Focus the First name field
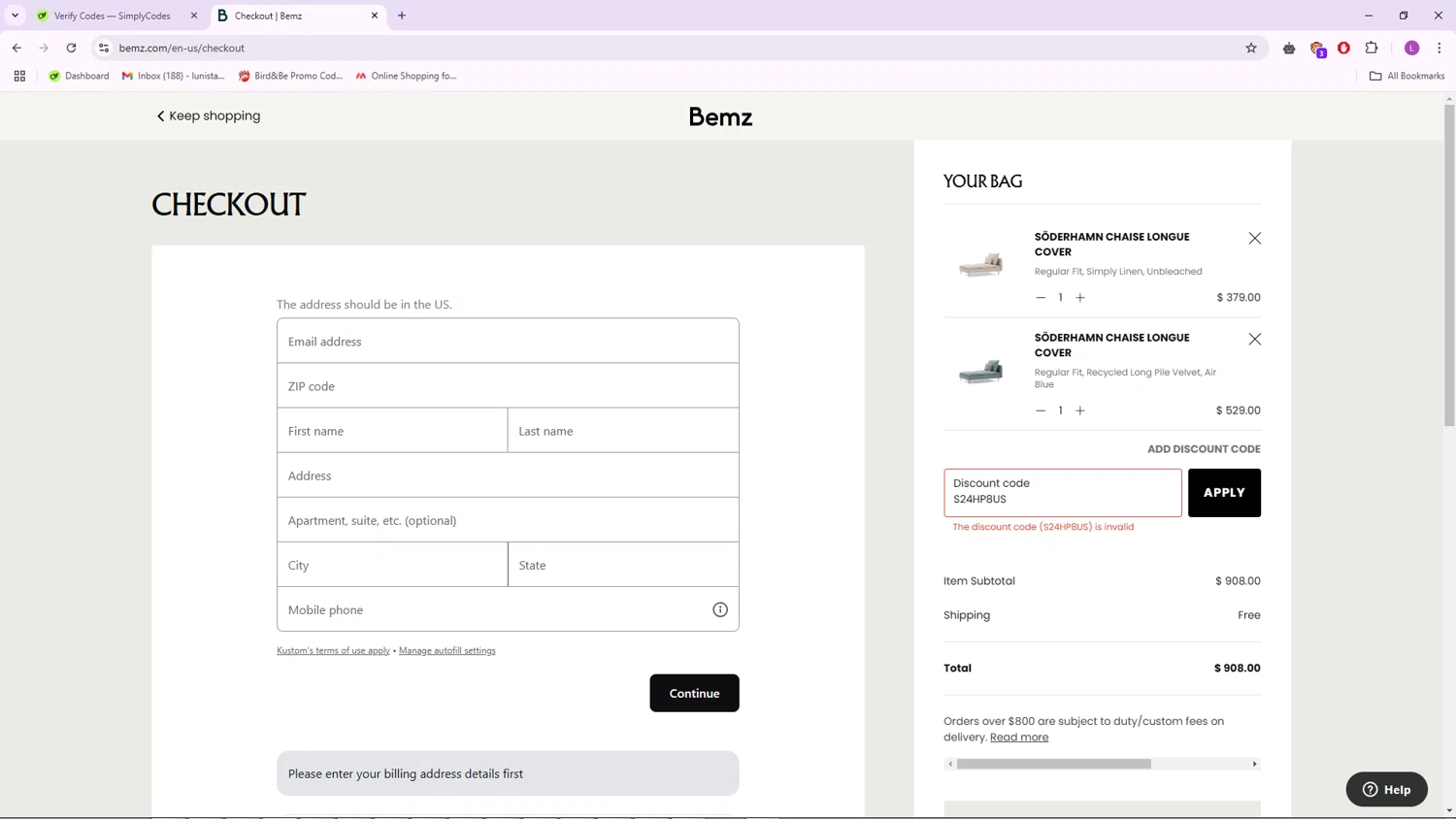Screen dimensions: 1456x819 (392, 431)
